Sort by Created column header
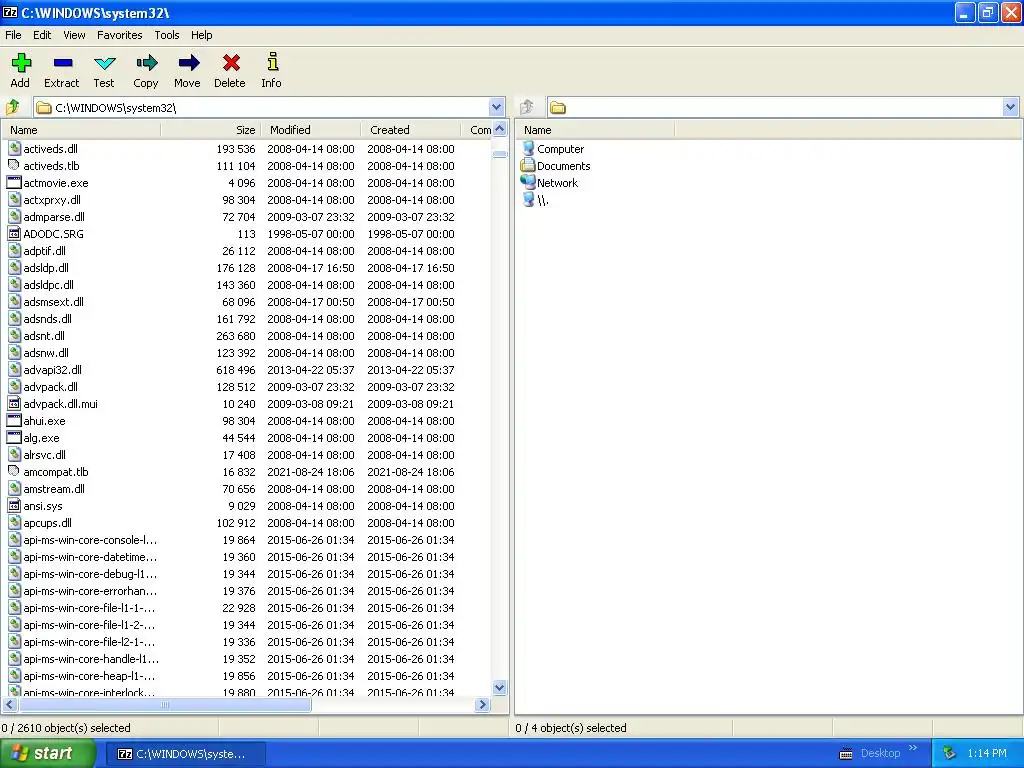 pyautogui.click(x=411, y=130)
